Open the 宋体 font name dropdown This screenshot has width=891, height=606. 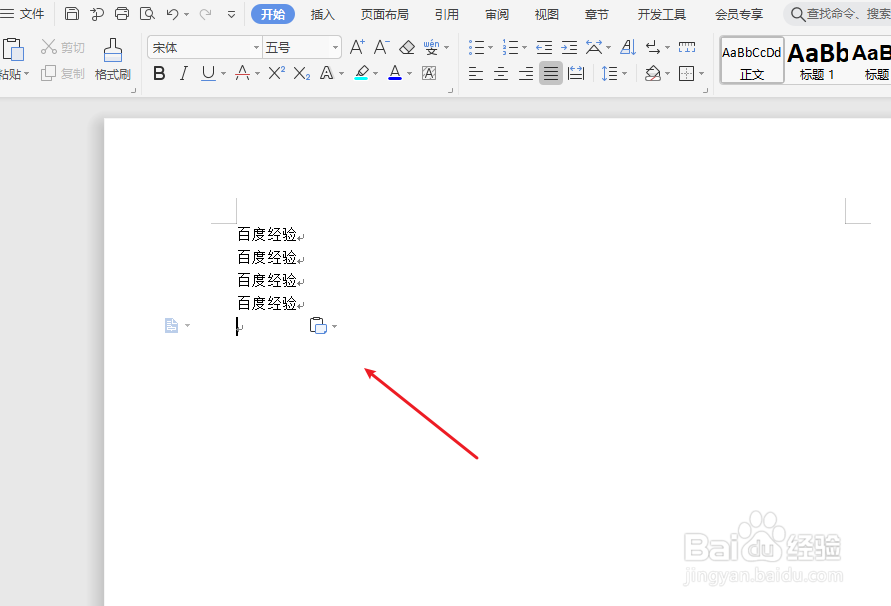click(x=256, y=48)
